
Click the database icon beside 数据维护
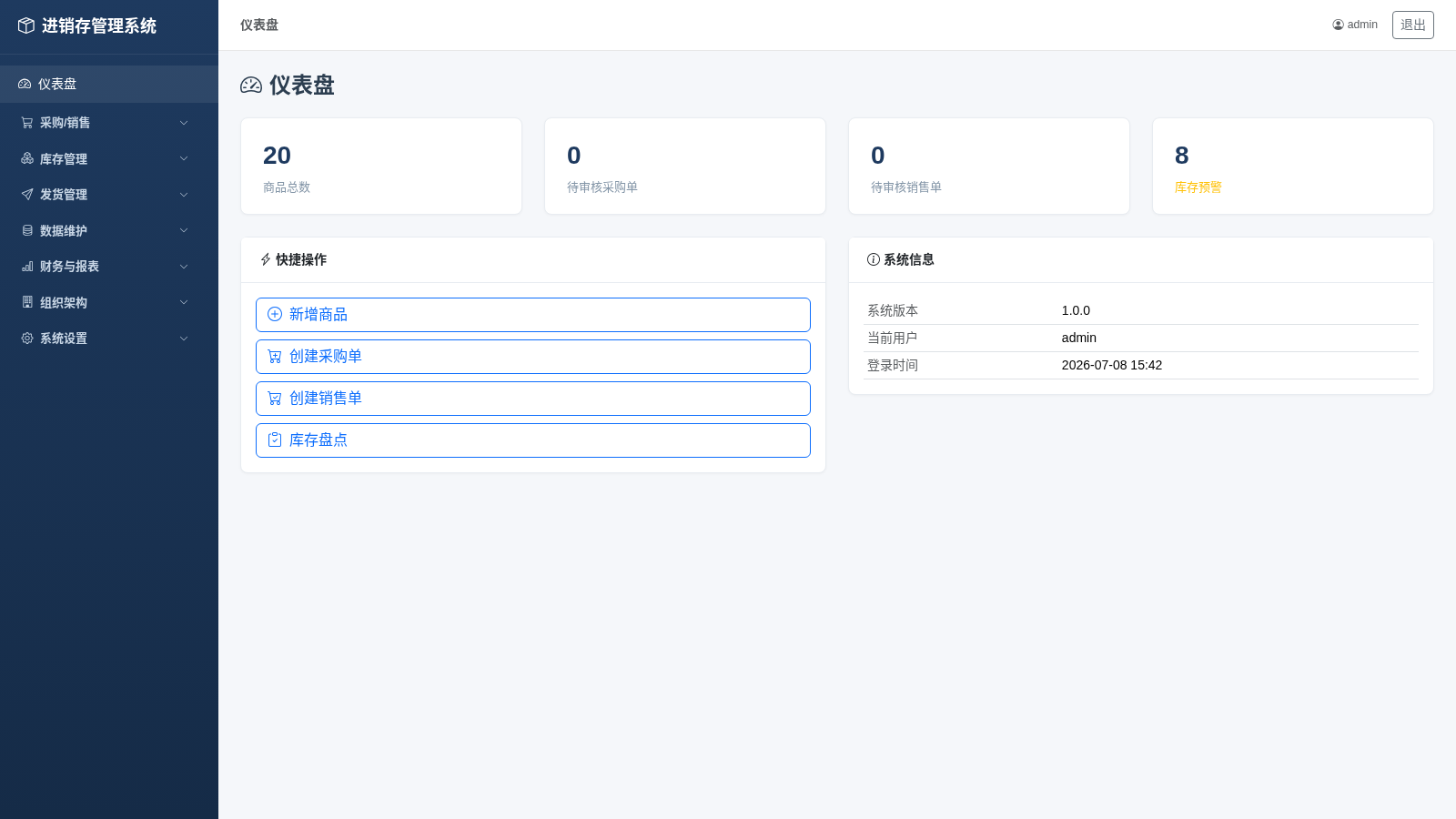(x=27, y=230)
